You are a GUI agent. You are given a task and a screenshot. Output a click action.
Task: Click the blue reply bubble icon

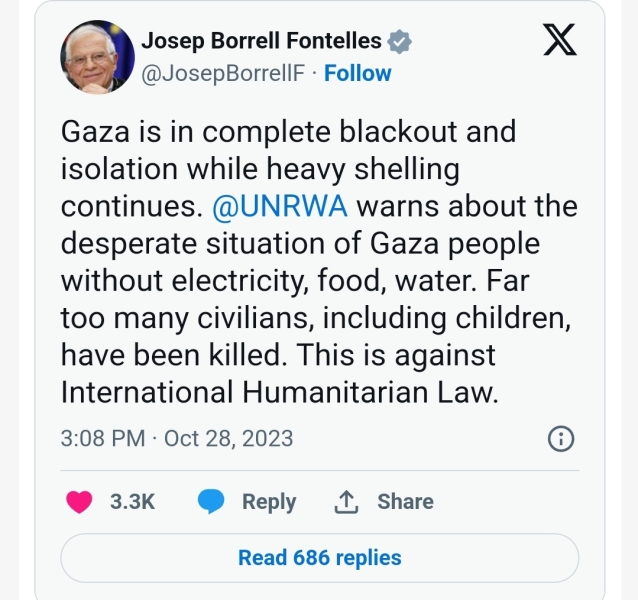210,501
